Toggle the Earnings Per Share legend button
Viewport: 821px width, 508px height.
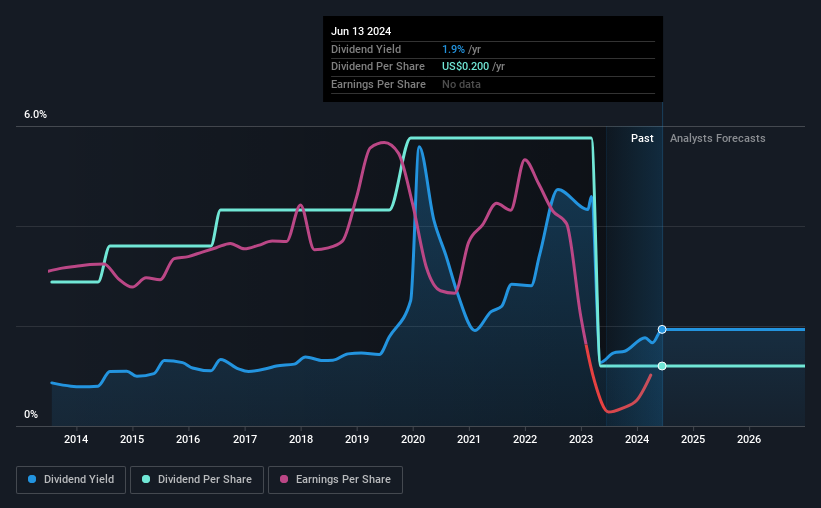pyautogui.click(x=335, y=480)
